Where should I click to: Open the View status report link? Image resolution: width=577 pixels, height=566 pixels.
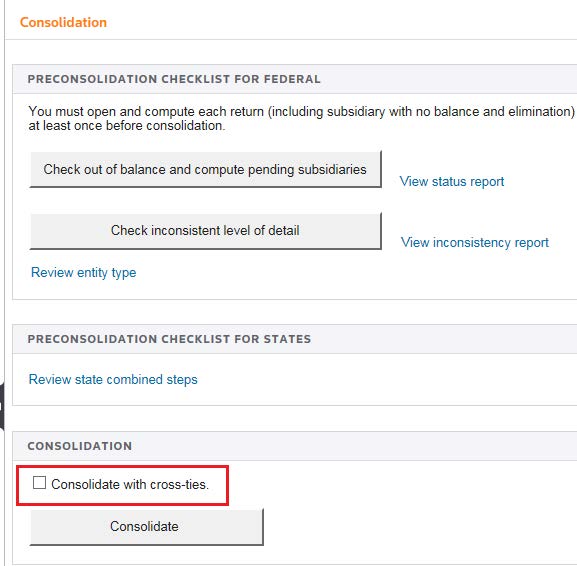[452, 181]
